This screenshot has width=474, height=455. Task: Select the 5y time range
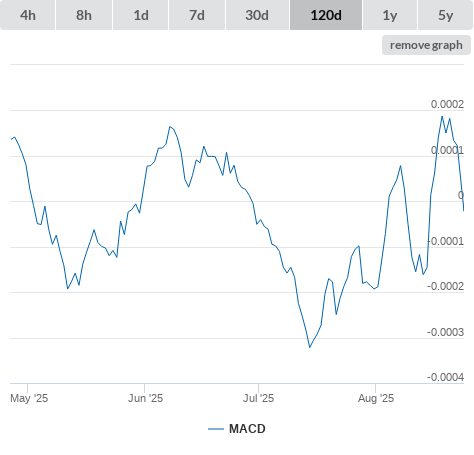[x=445, y=15]
